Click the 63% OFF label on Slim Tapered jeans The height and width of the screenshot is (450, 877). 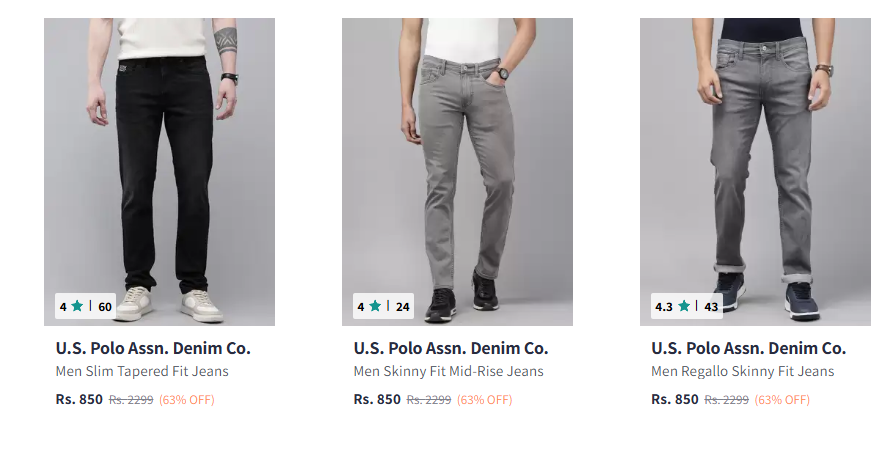[x=187, y=400]
